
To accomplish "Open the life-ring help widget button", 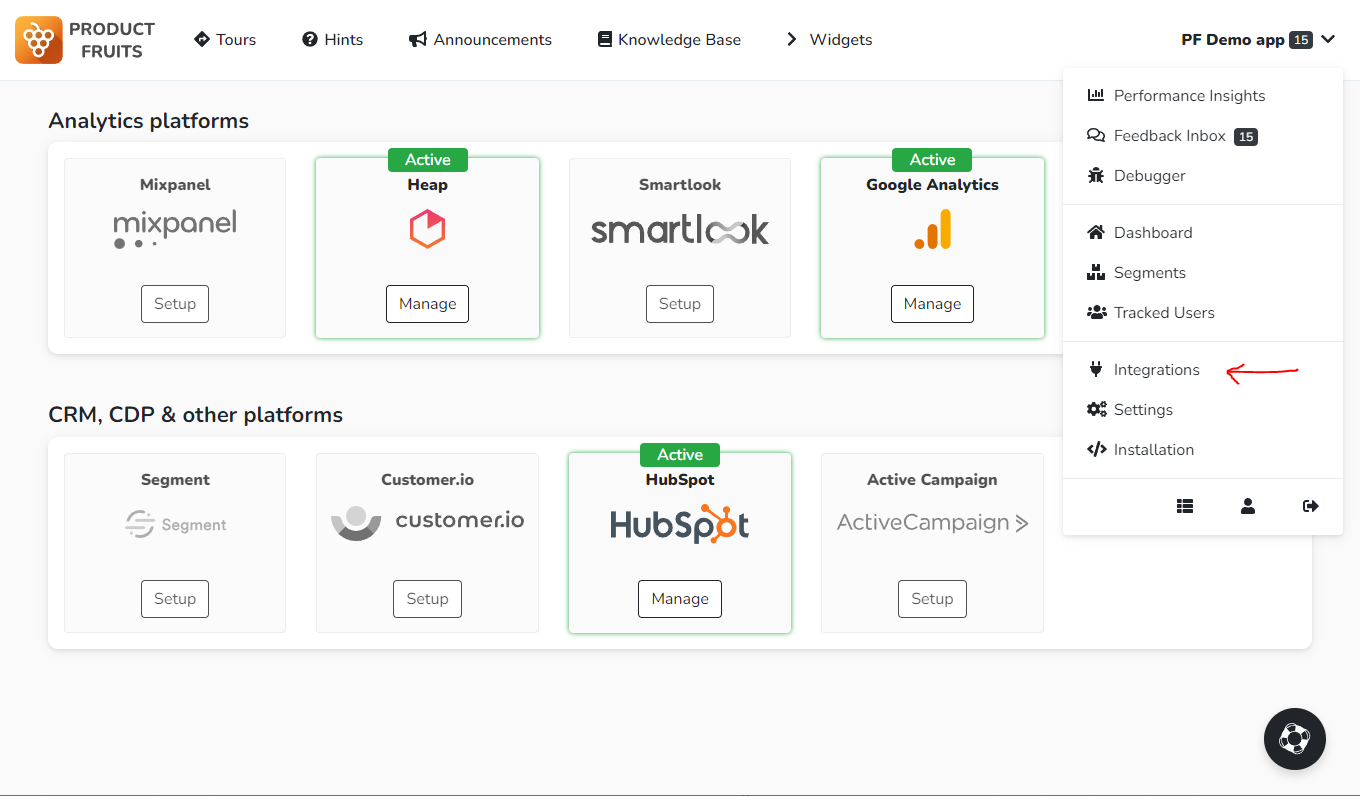I will [1295, 739].
